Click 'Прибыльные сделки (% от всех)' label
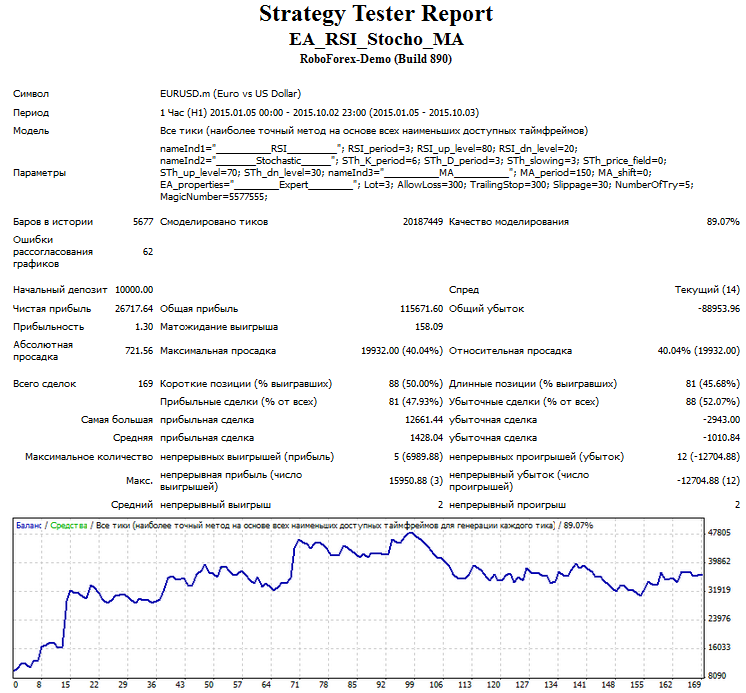The height and width of the screenshot is (693, 746). pyautogui.click(x=238, y=402)
